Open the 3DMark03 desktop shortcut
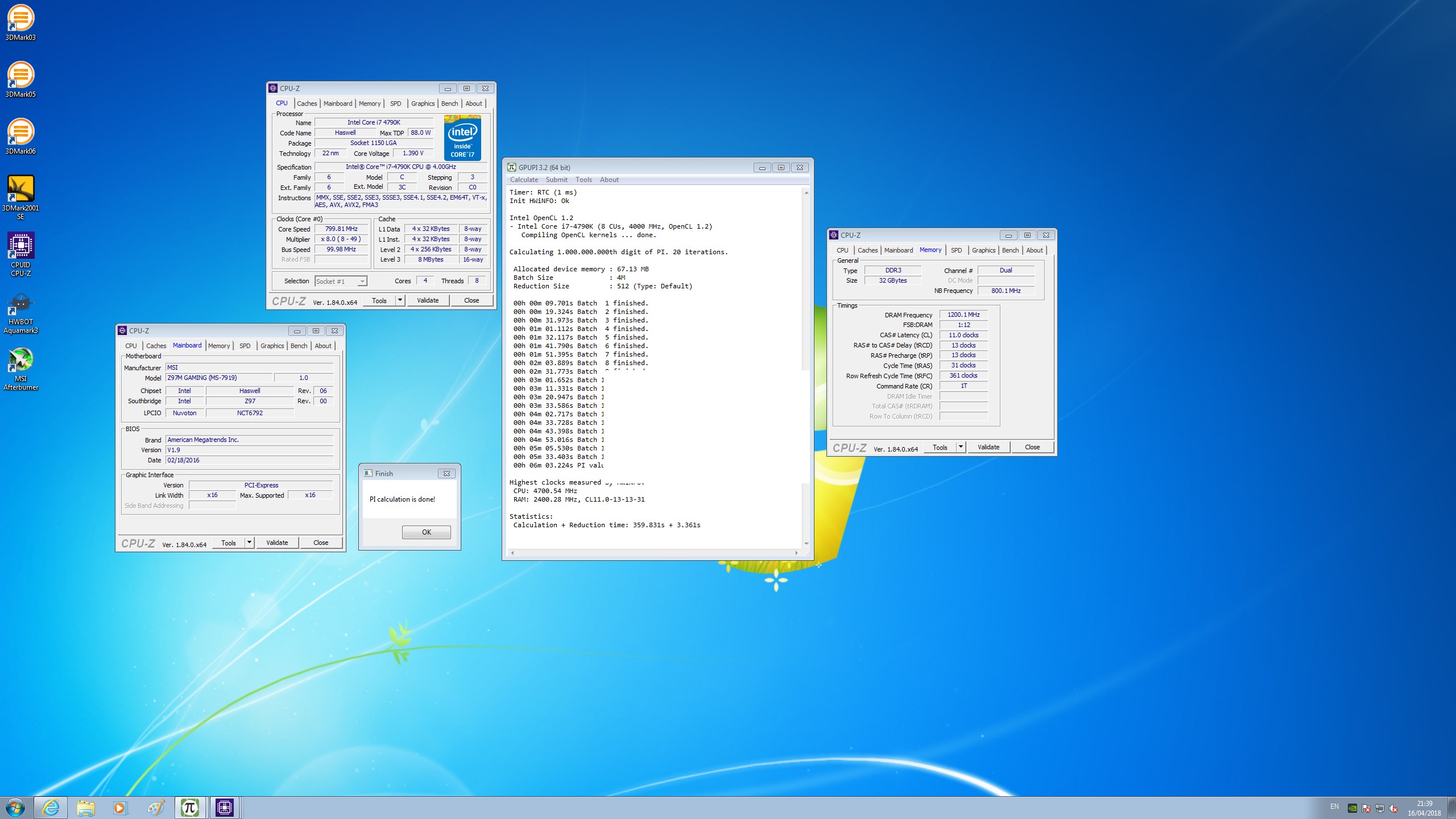1456x819 pixels. (20, 23)
